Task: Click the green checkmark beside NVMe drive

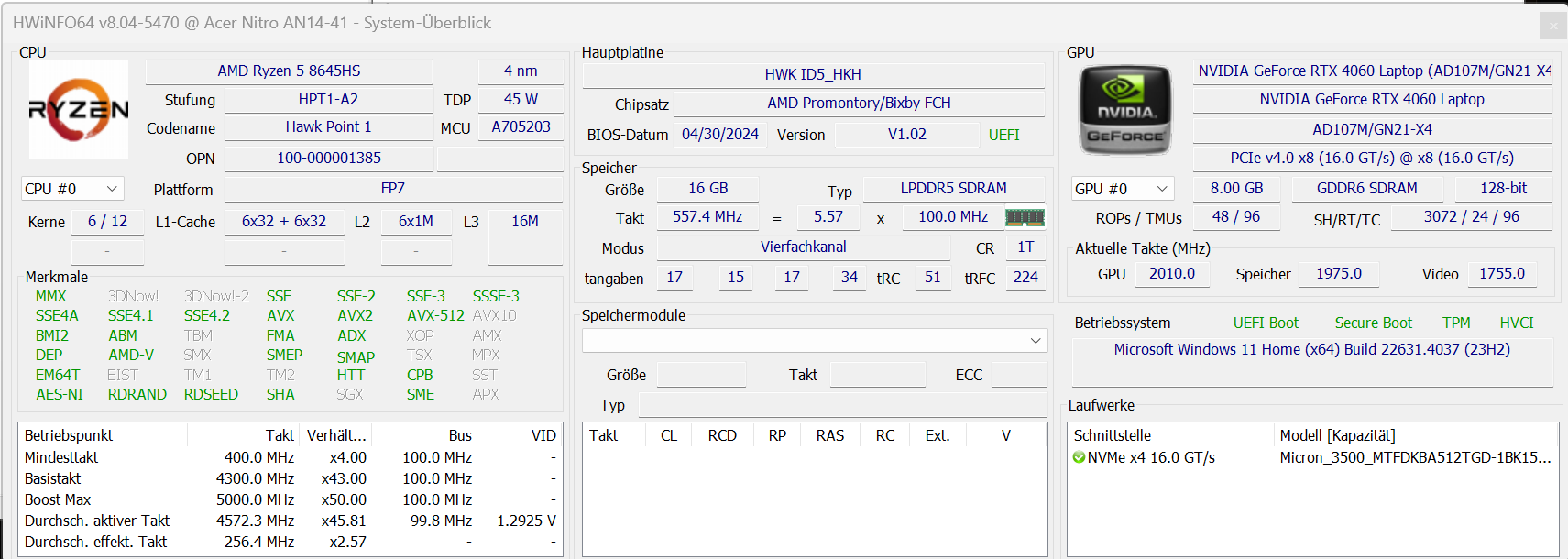Action: pos(1079,457)
